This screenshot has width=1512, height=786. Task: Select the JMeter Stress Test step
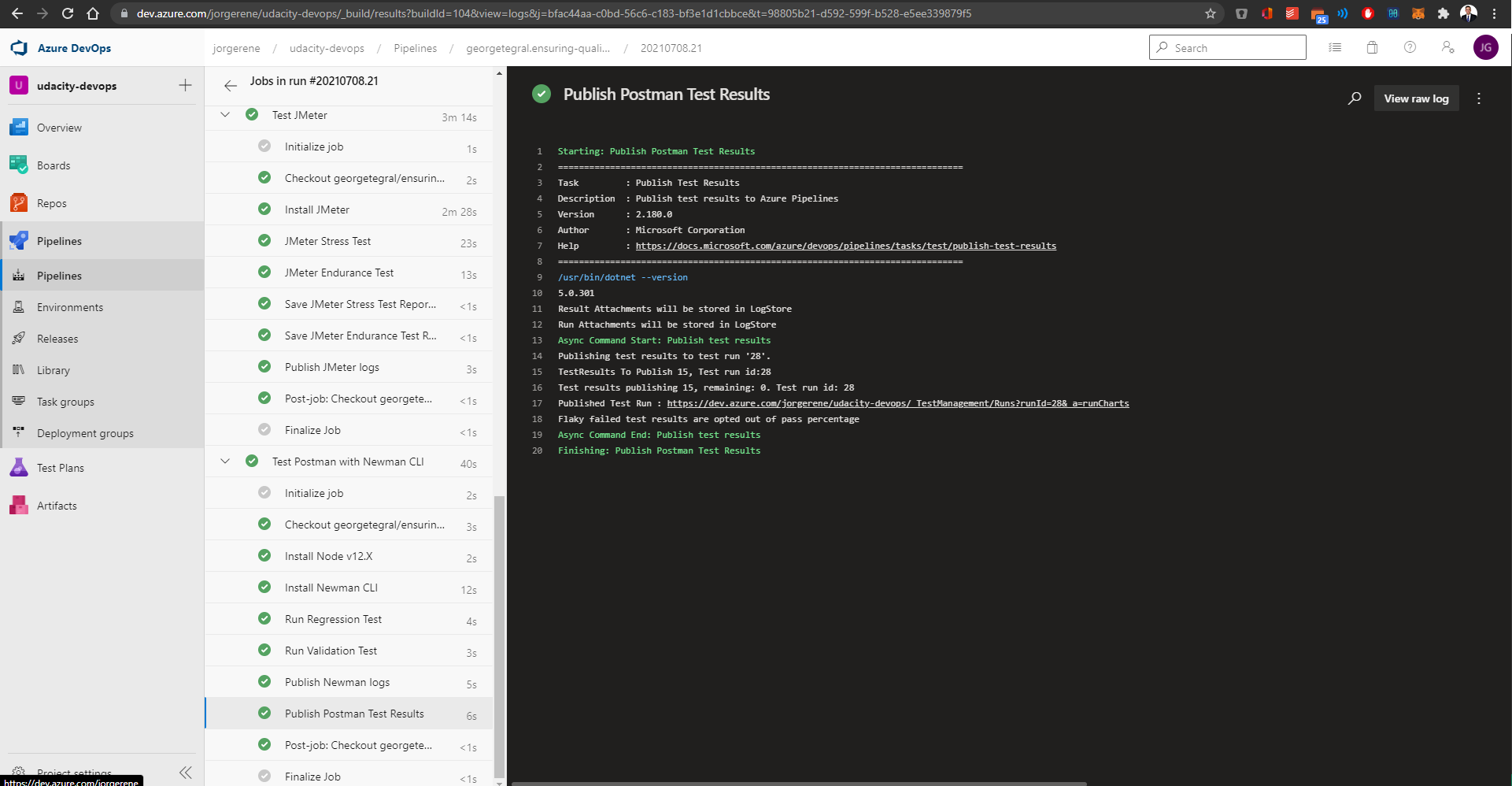[x=349, y=241]
